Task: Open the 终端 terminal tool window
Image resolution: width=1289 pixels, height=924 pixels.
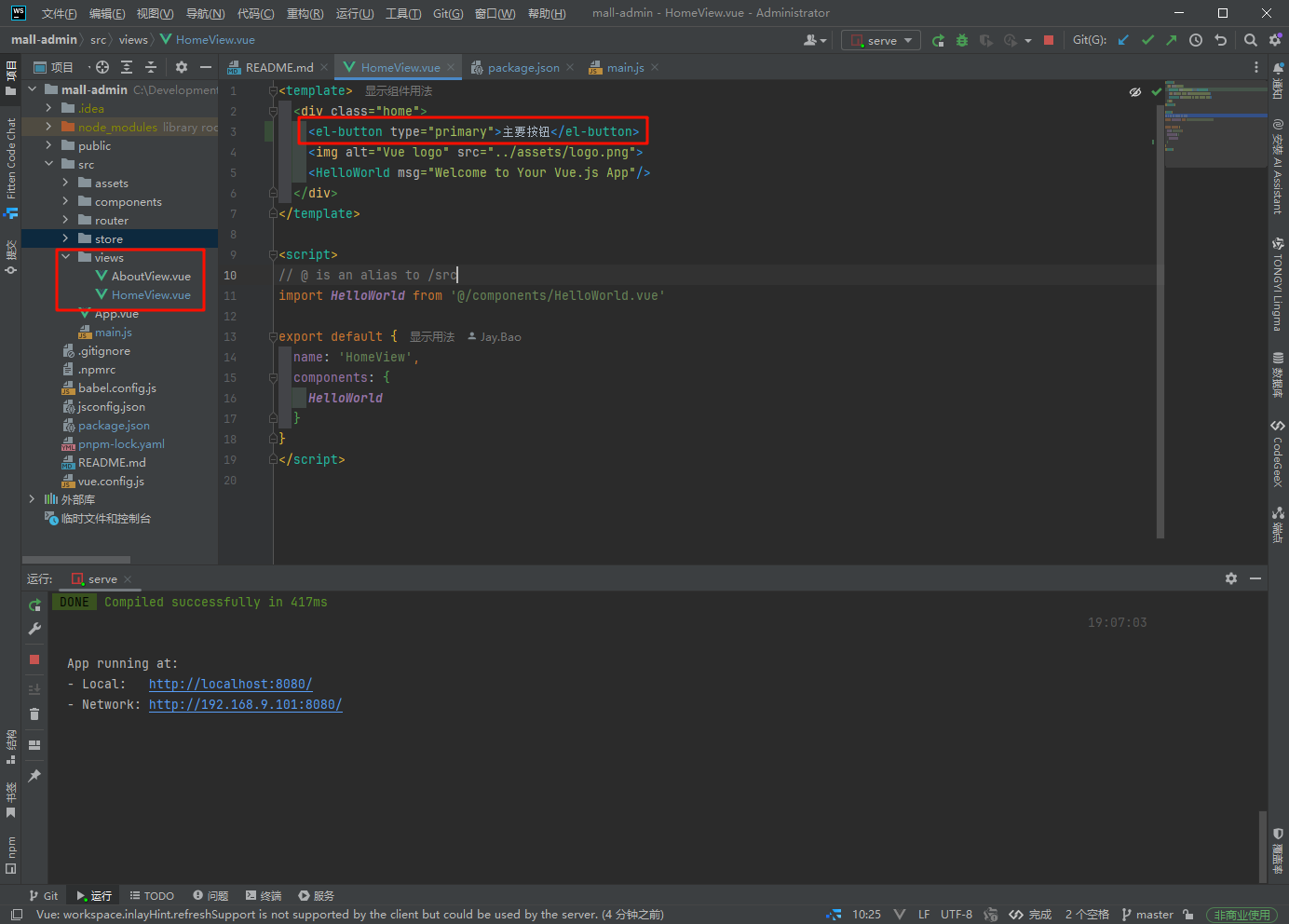Action: pos(264,895)
